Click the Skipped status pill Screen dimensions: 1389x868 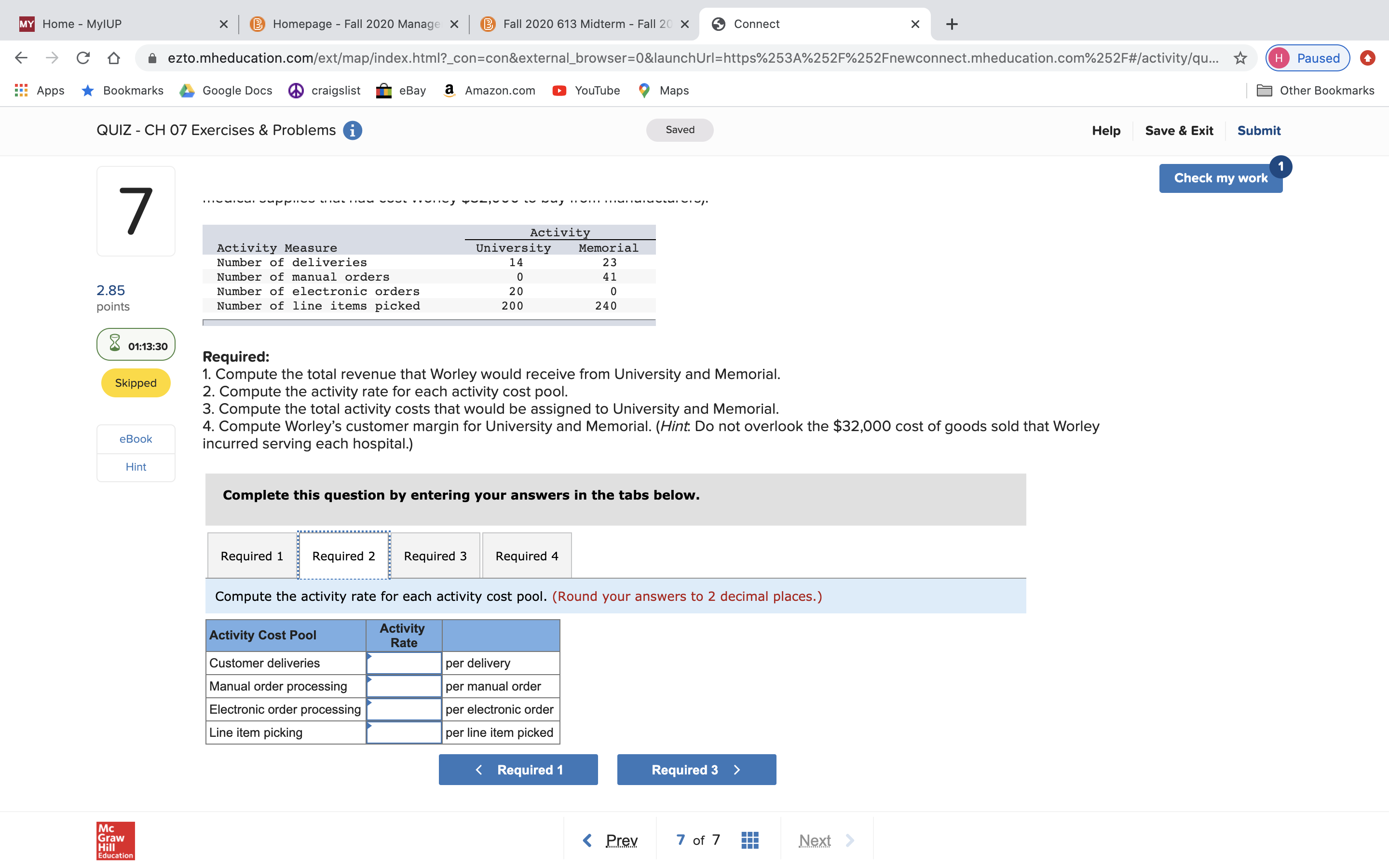point(135,383)
